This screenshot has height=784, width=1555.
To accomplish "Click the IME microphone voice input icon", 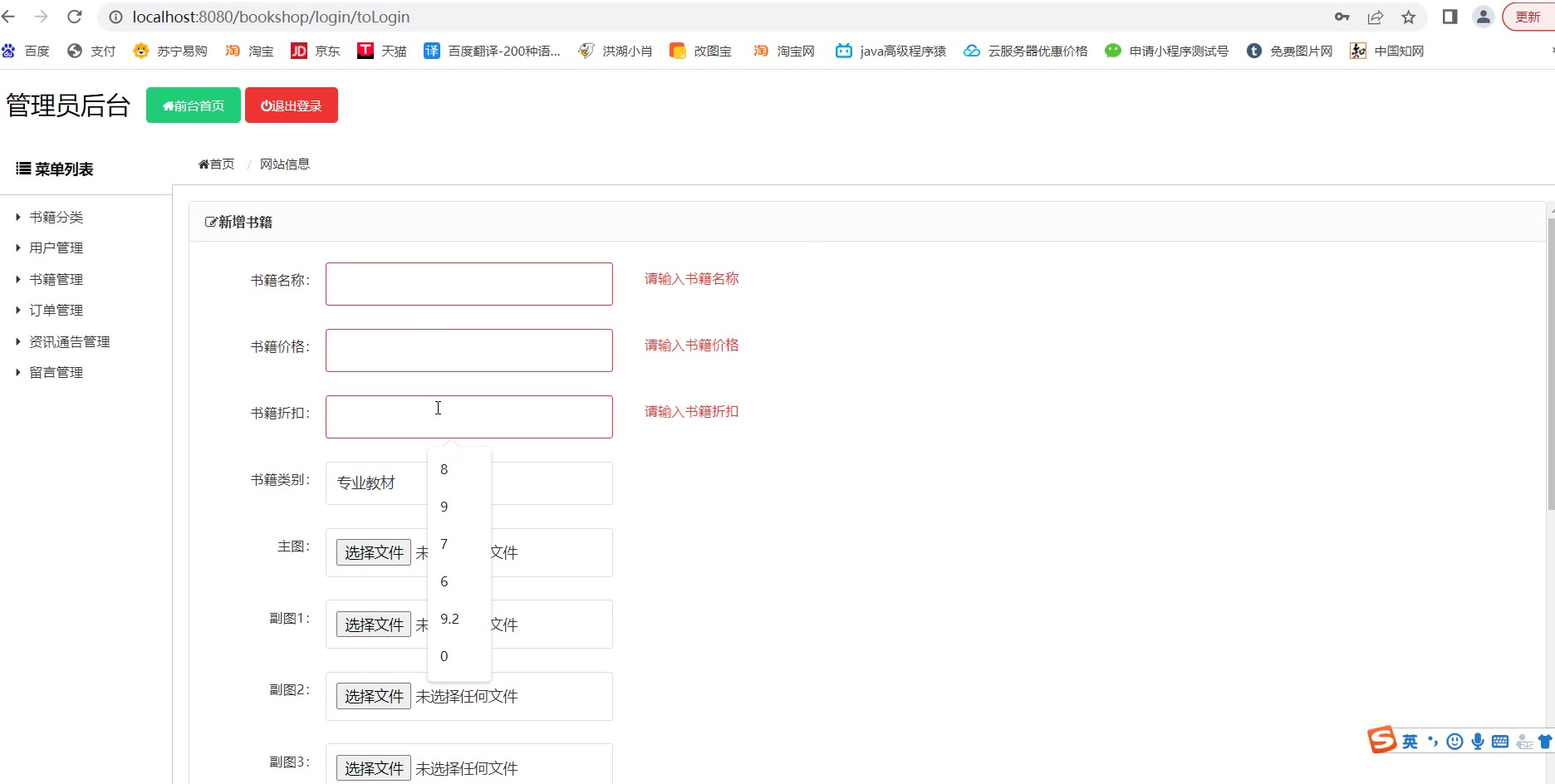I will (1478, 742).
